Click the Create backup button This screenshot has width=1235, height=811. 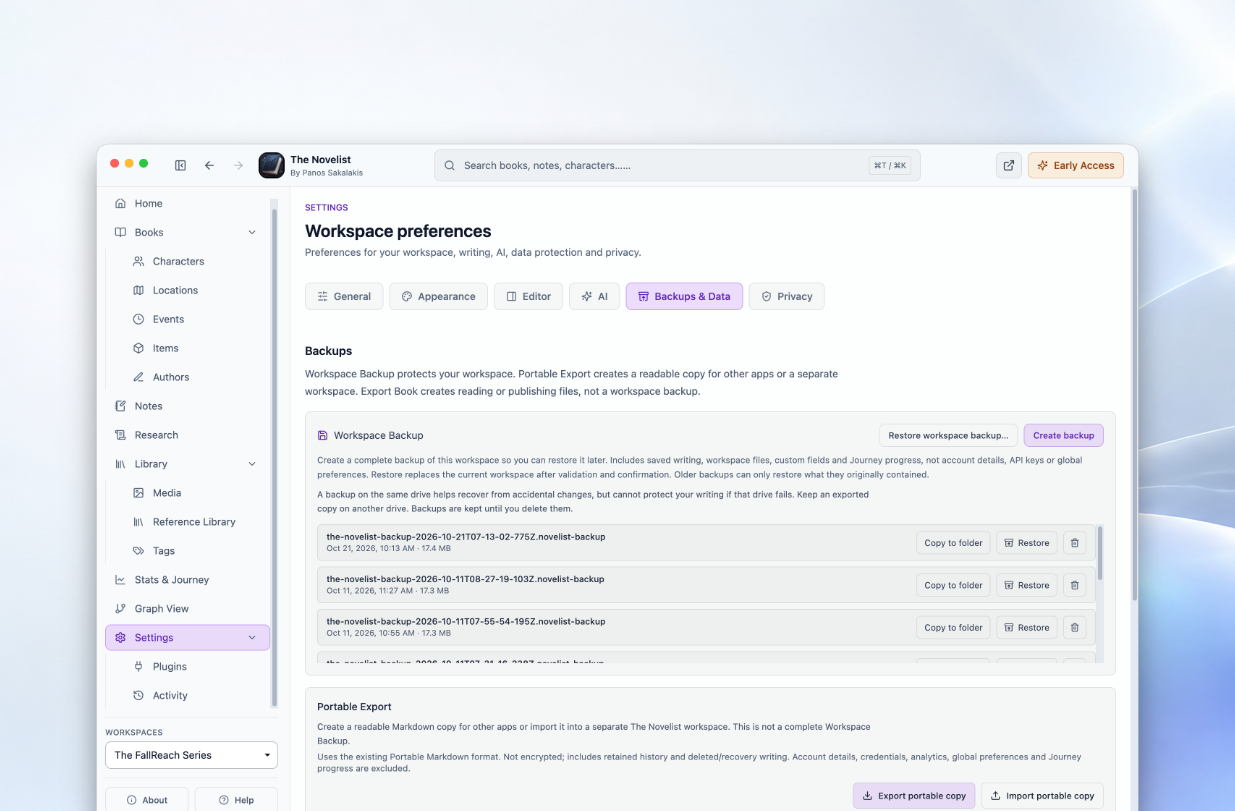point(1063,435)
